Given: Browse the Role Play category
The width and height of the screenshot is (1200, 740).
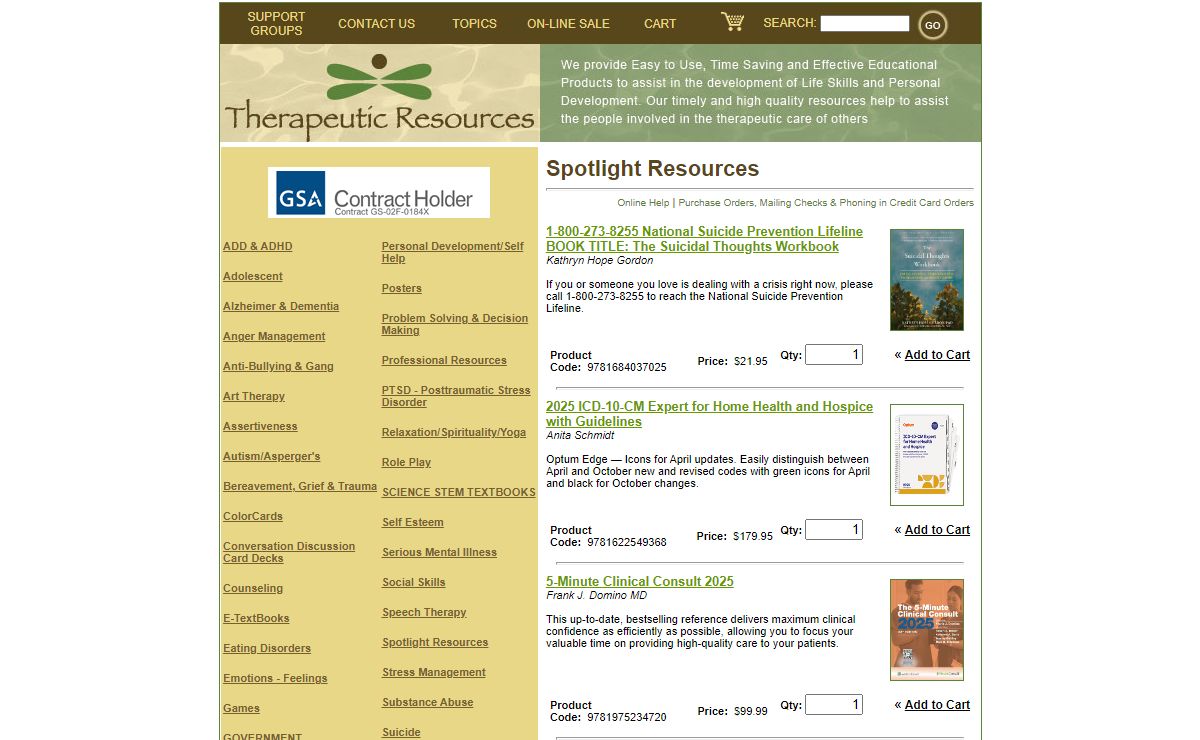Looking at the screenshot, I should [x=406, y=462].
